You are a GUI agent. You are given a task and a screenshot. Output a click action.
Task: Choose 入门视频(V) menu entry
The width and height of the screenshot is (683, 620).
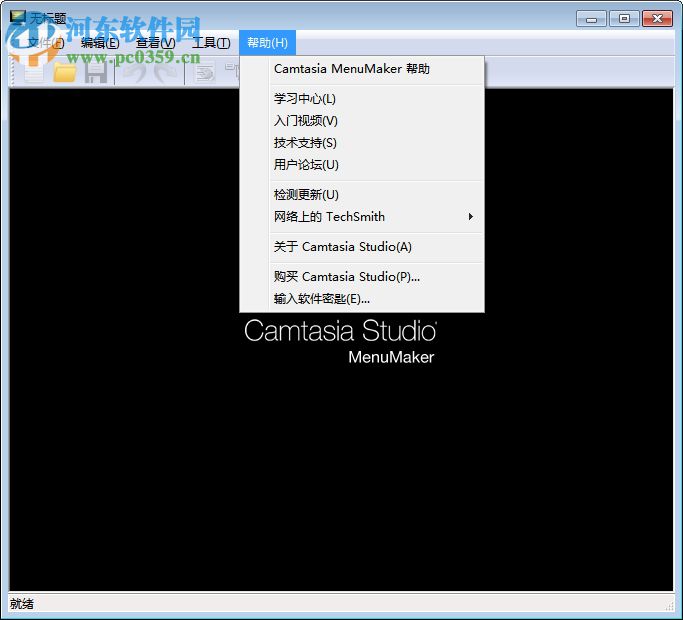[362, 121]
